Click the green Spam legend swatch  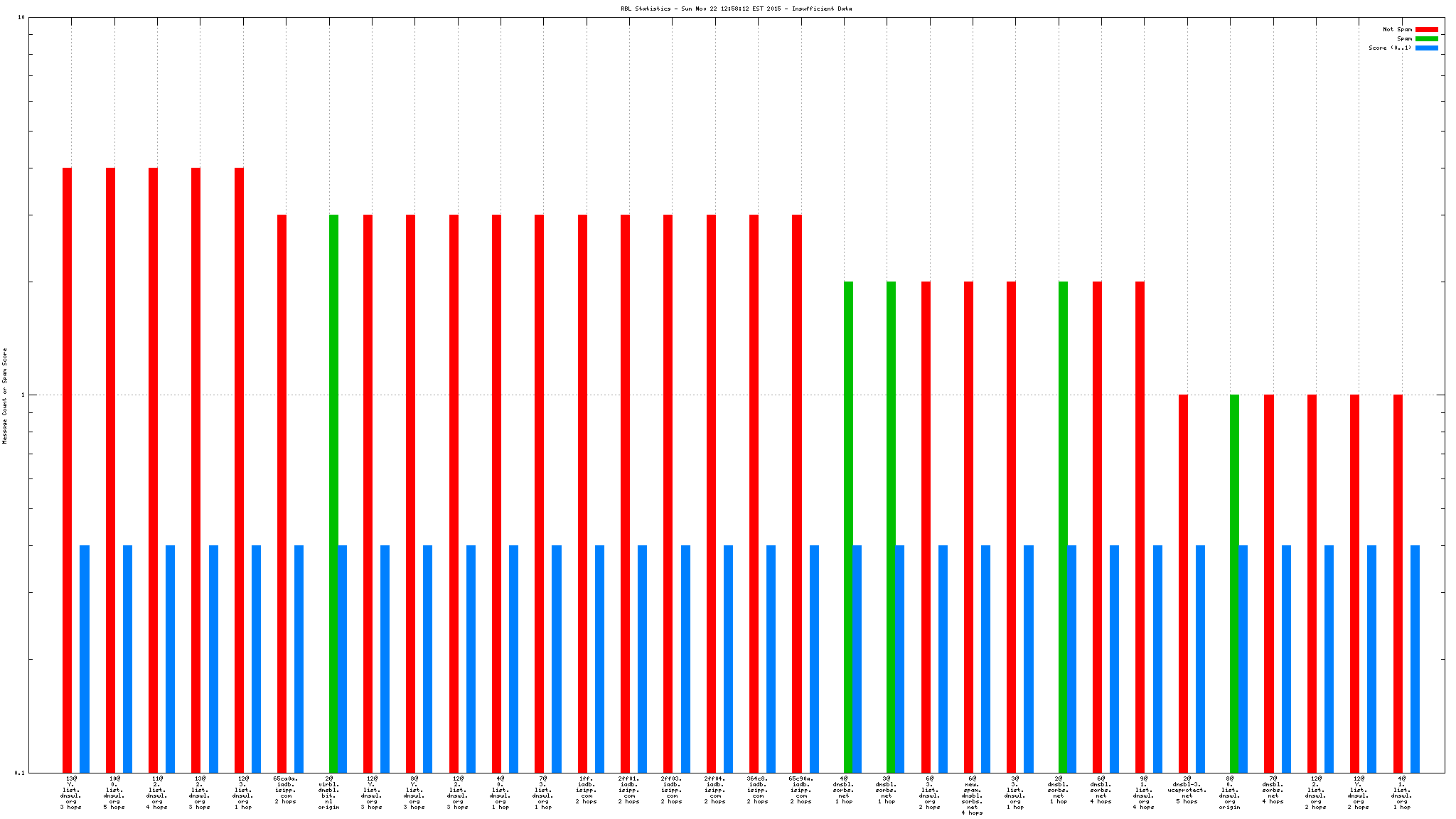pyautogui.click(x=1426, y=39)
